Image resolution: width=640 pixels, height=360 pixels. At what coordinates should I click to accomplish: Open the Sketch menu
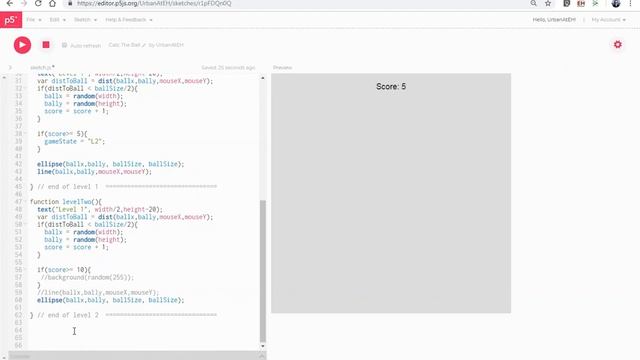click(x=85, y=20)
